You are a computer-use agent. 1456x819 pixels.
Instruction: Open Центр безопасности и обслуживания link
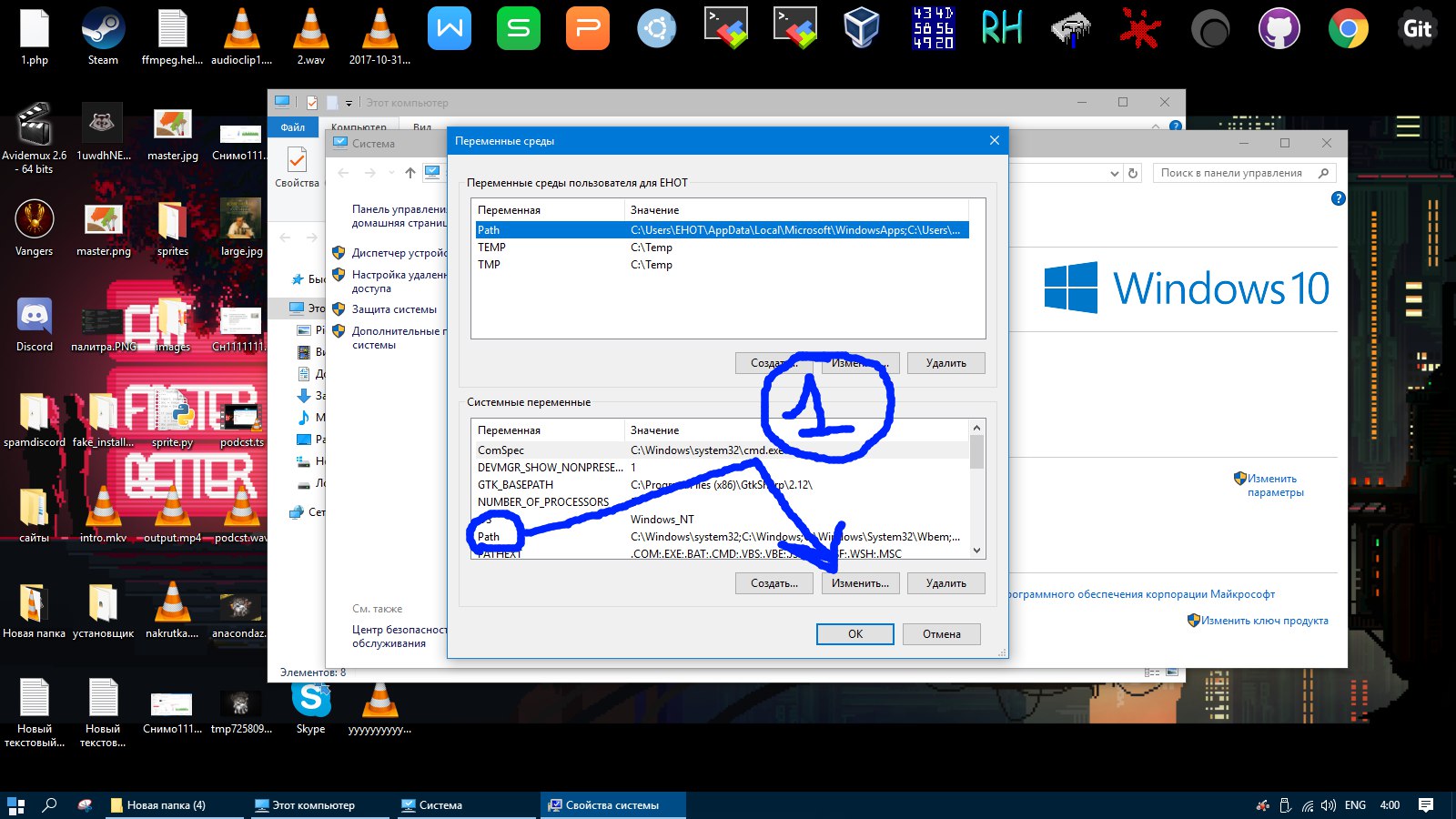(399, 636)
